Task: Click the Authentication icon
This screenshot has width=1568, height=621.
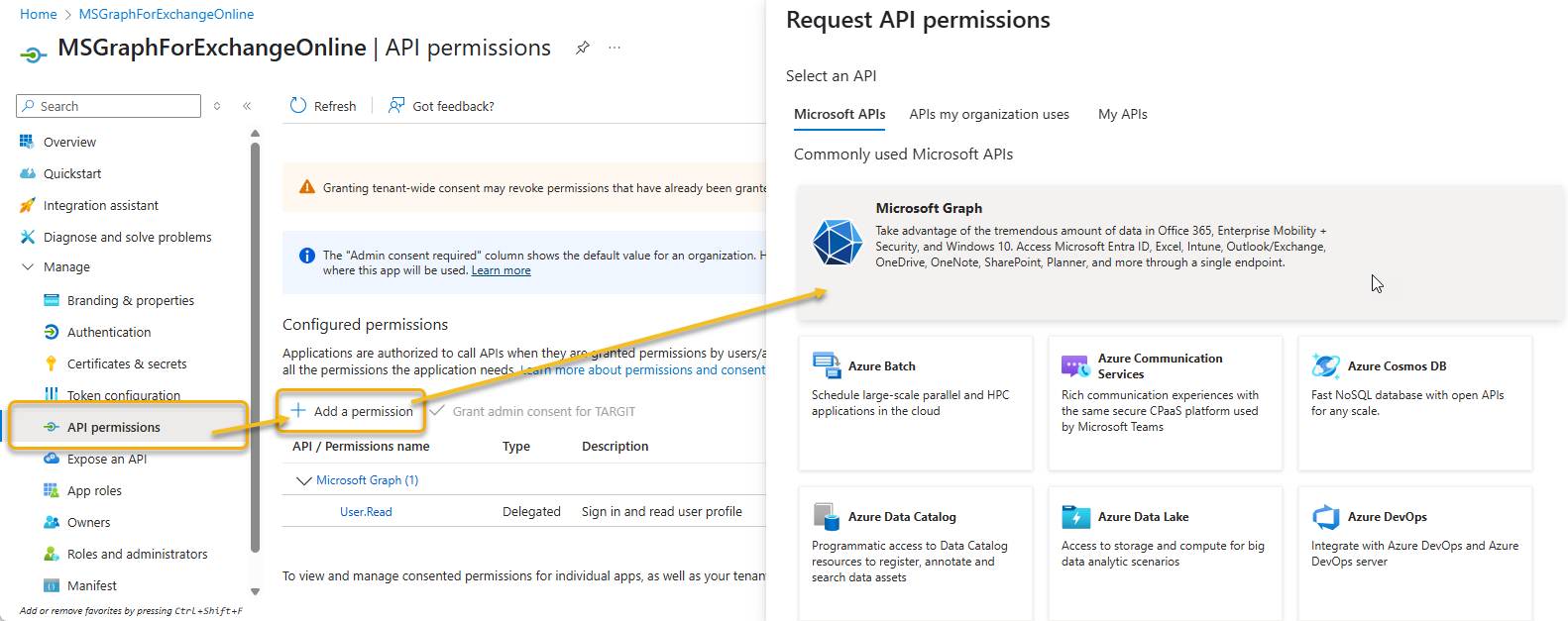Action: click(52, 332)
